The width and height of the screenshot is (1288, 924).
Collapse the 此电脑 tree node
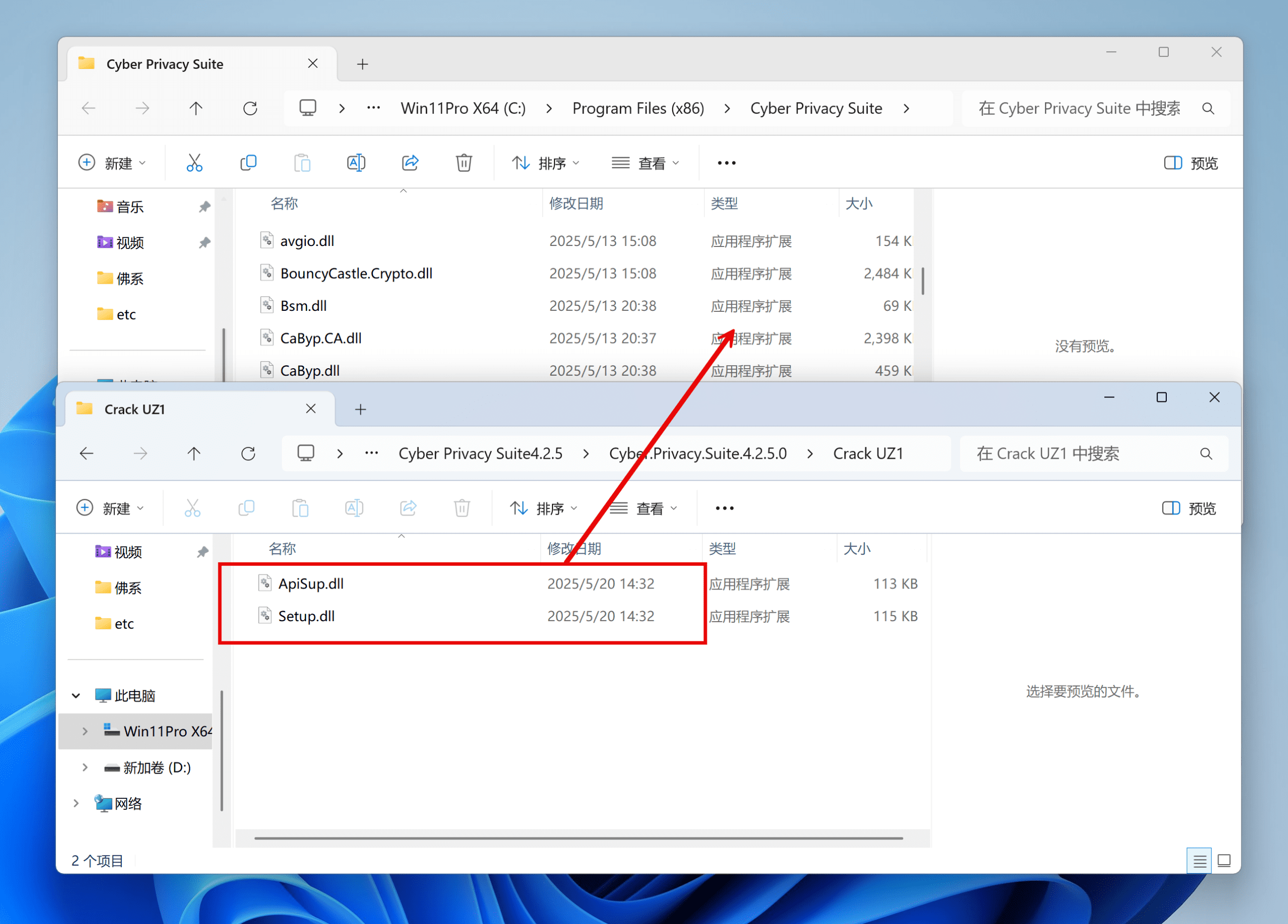point(76,695)
